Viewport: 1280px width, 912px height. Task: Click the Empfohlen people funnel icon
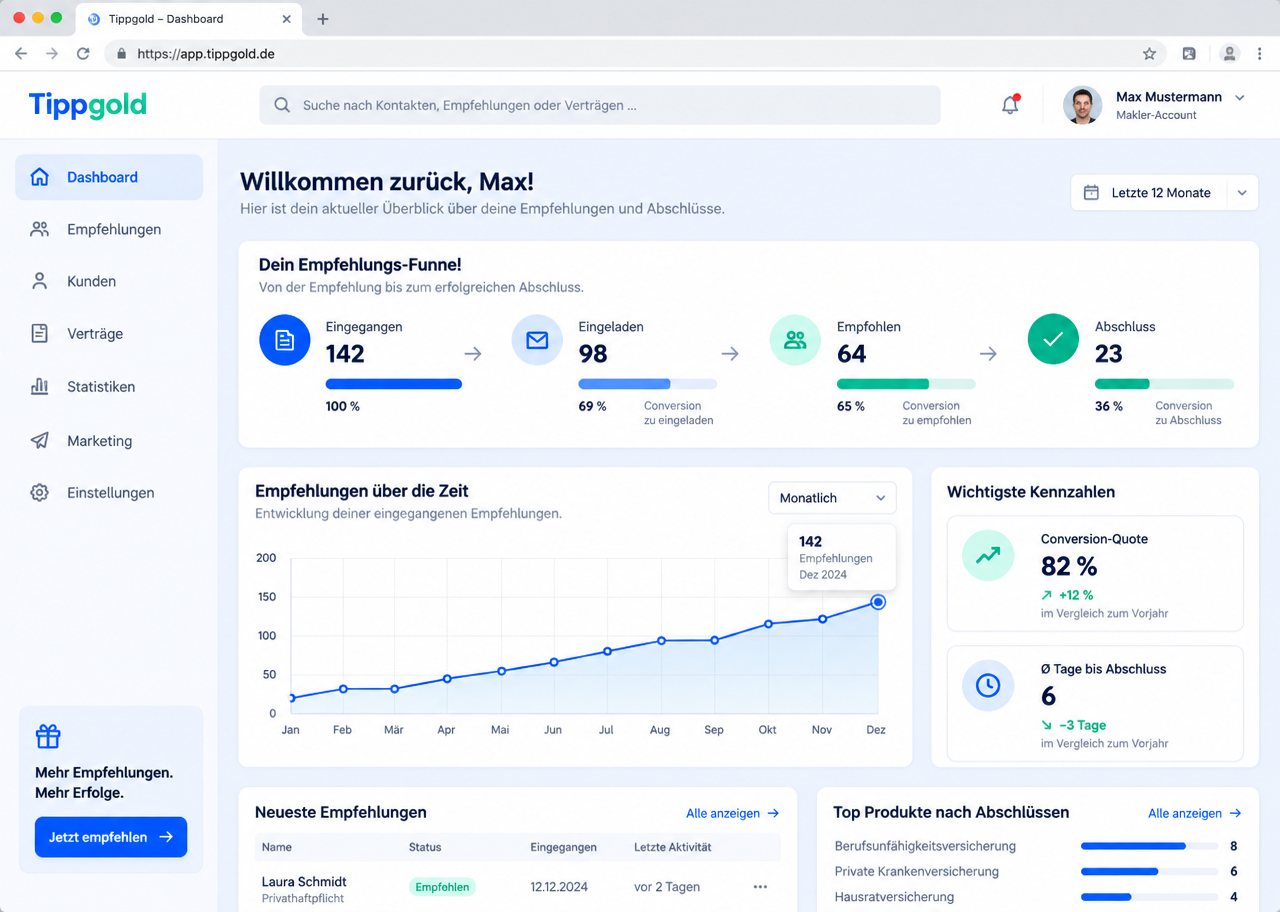tap(795, 340)
